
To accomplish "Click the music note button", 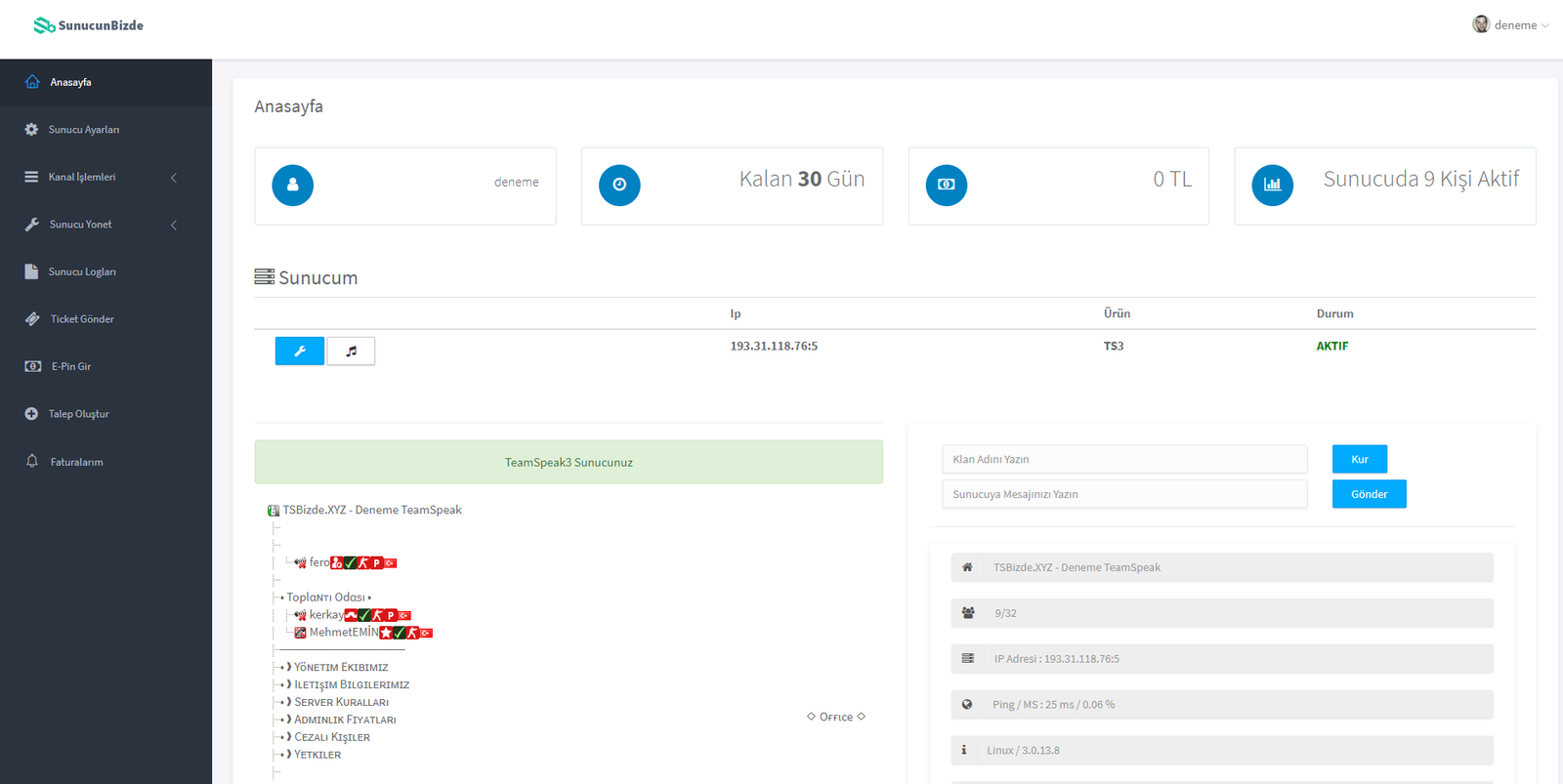I will pyautogui.click(x=351, y=351).
